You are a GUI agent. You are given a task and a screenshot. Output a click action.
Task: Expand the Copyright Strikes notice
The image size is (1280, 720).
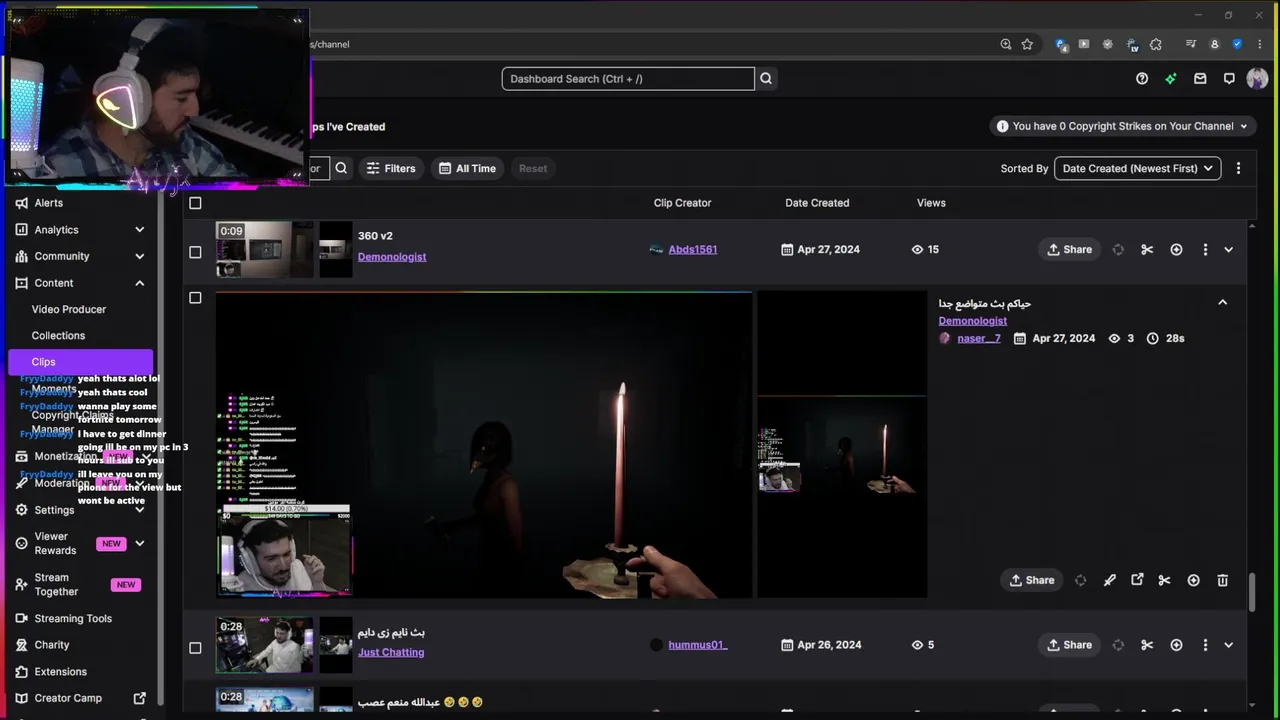[x=1122, y=126]
